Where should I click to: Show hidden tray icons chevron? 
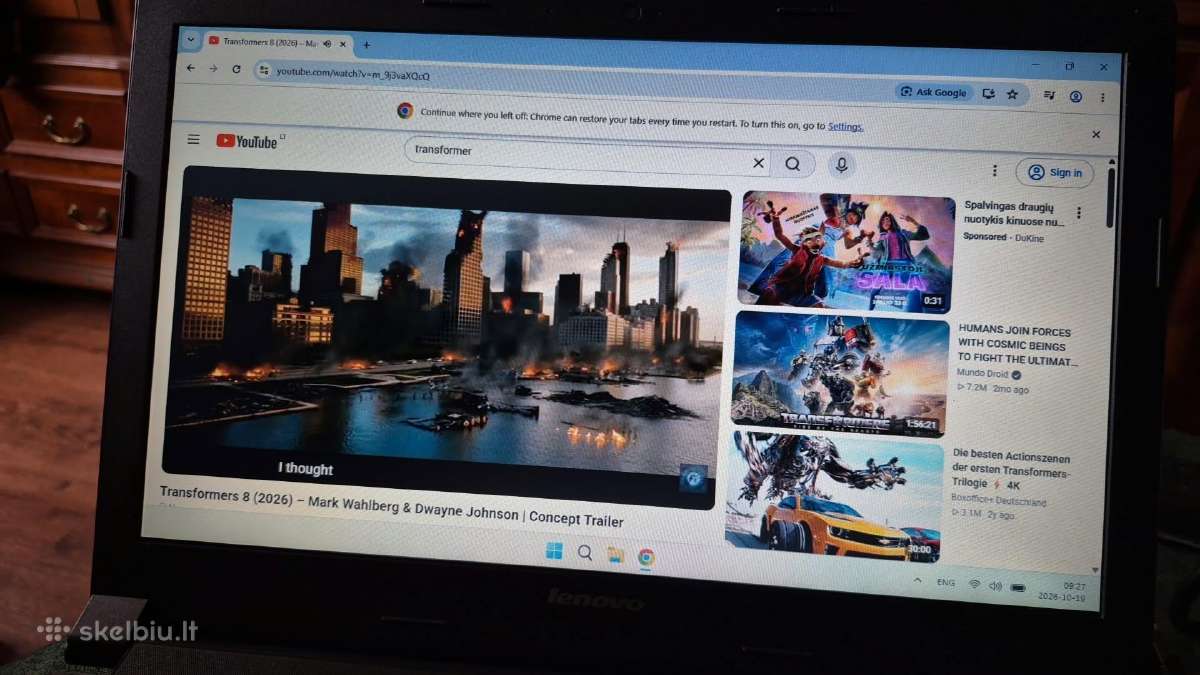pyautogui.click(x=918, y=579)
